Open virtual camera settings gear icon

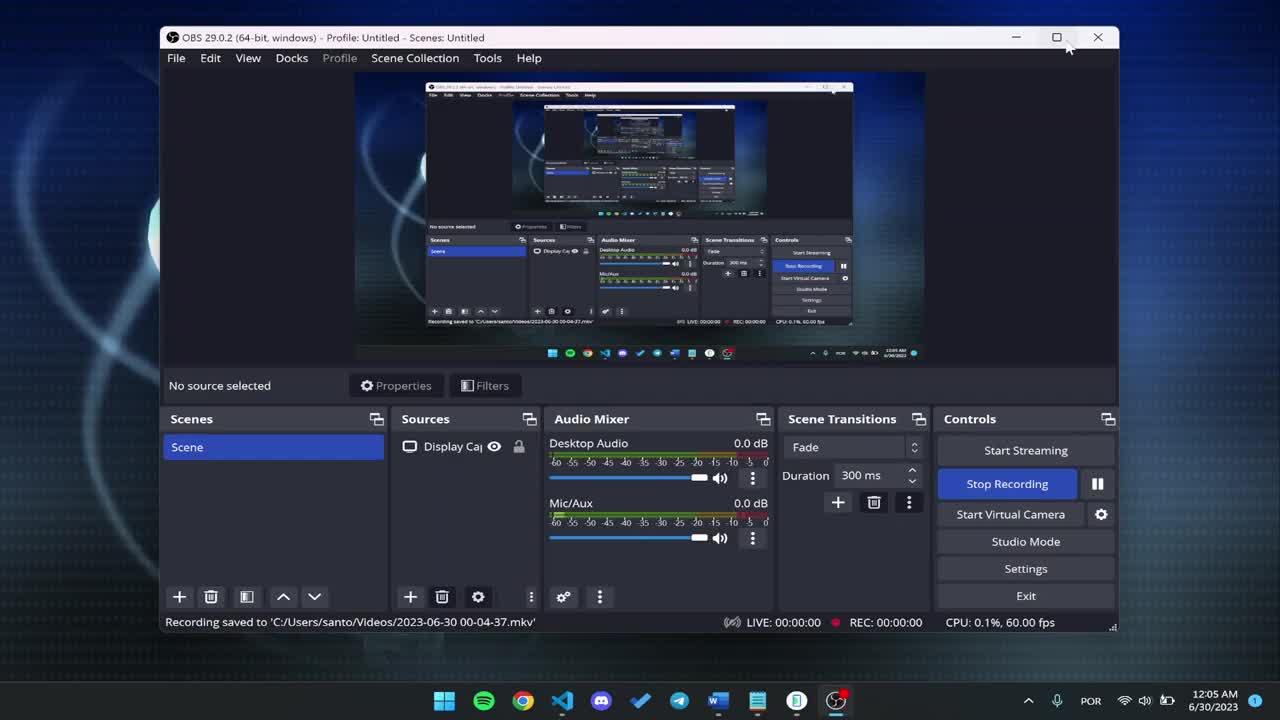point(1101,514)
